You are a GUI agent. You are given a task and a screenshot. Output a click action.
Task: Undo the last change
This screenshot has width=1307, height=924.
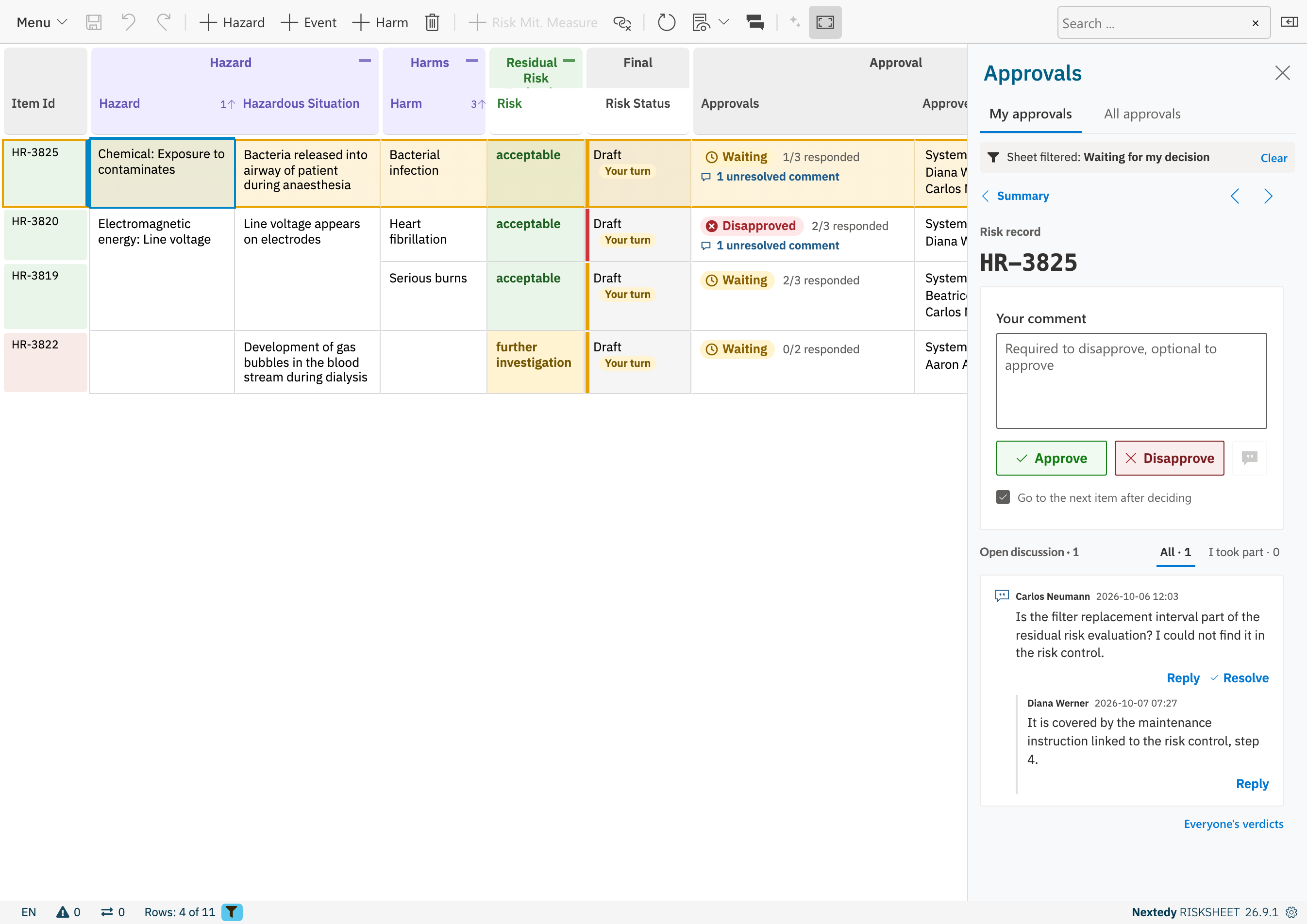tap(129, 23)
